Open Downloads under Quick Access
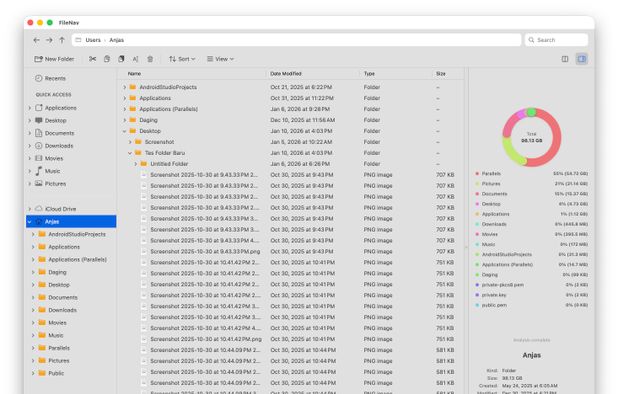This screenshot has height=394, width=618. pos(54,145)
